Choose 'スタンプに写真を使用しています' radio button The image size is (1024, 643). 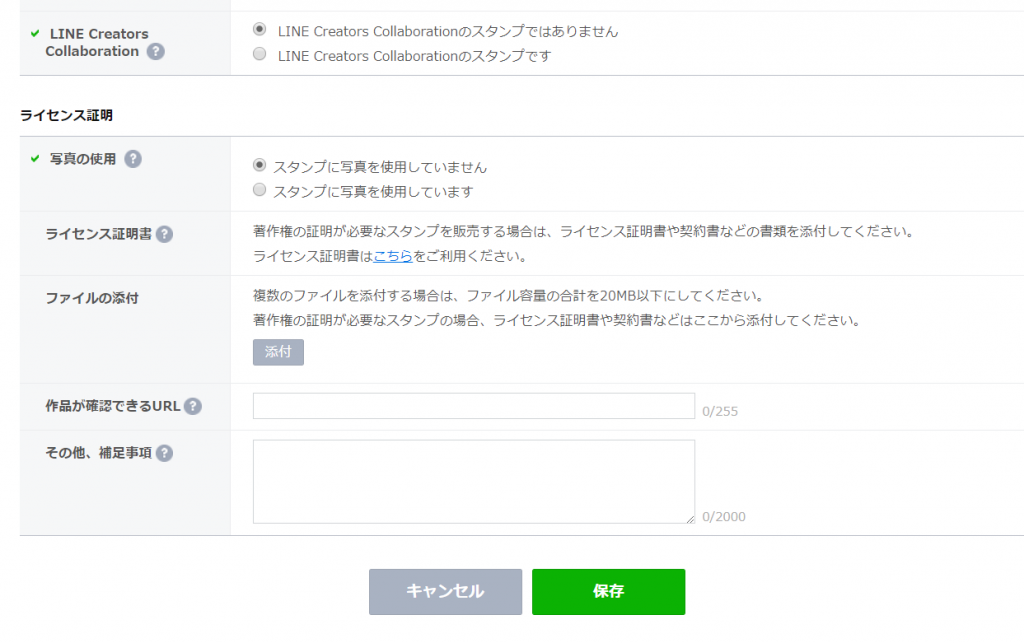pyautogui.click(x=260, y=190)
